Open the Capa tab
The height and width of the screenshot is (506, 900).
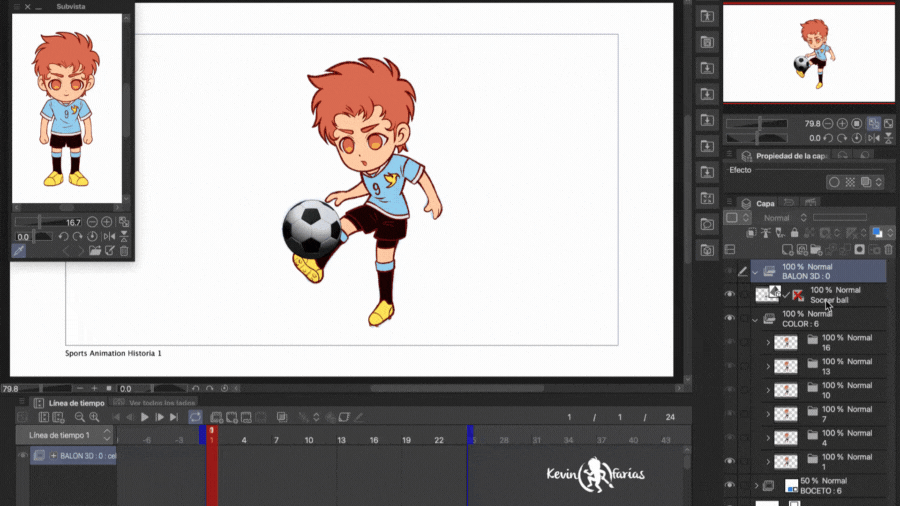[x=758, y=203]
